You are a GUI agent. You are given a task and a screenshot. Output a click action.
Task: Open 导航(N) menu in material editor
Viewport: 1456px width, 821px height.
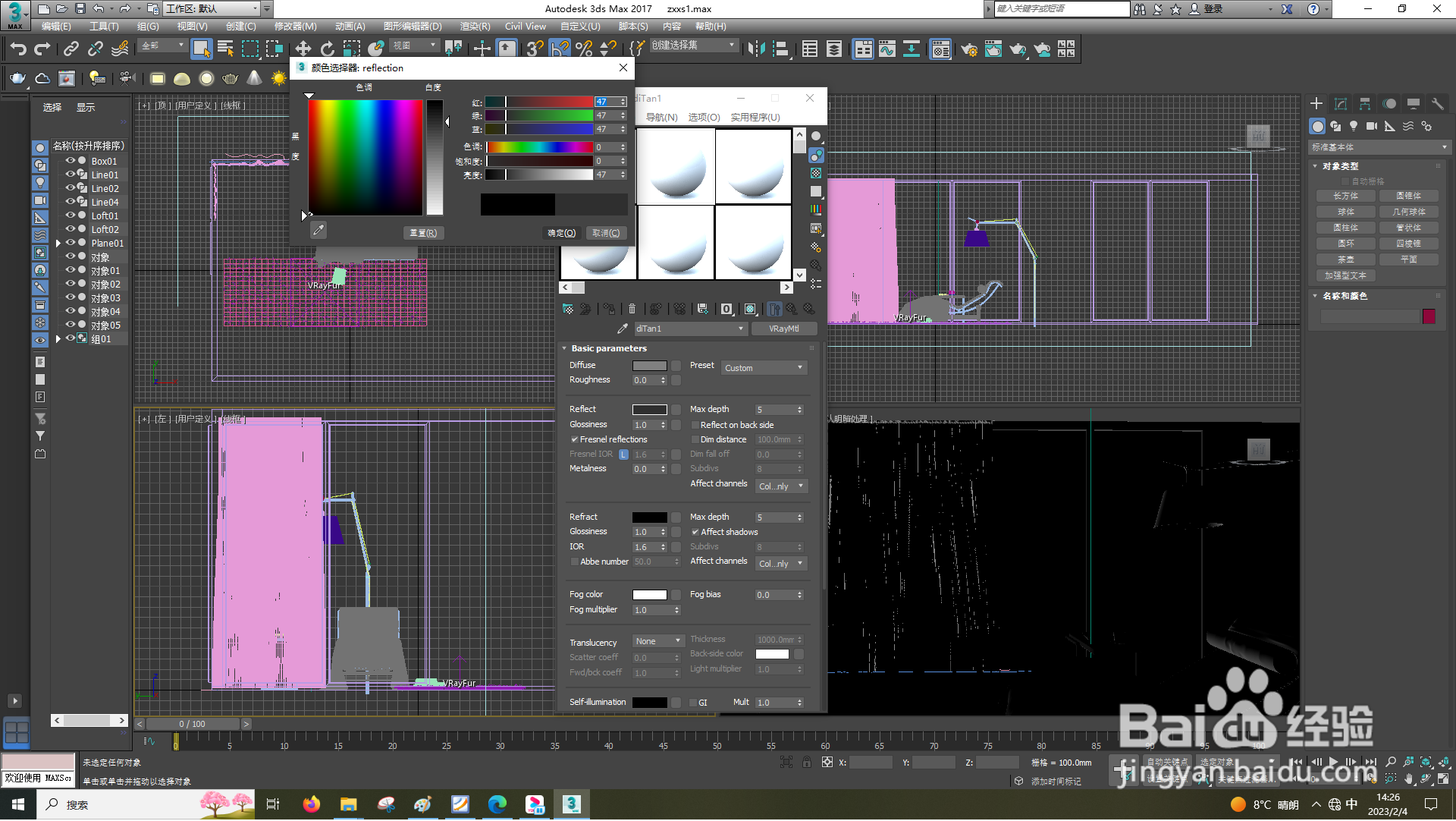pos(661,118)
